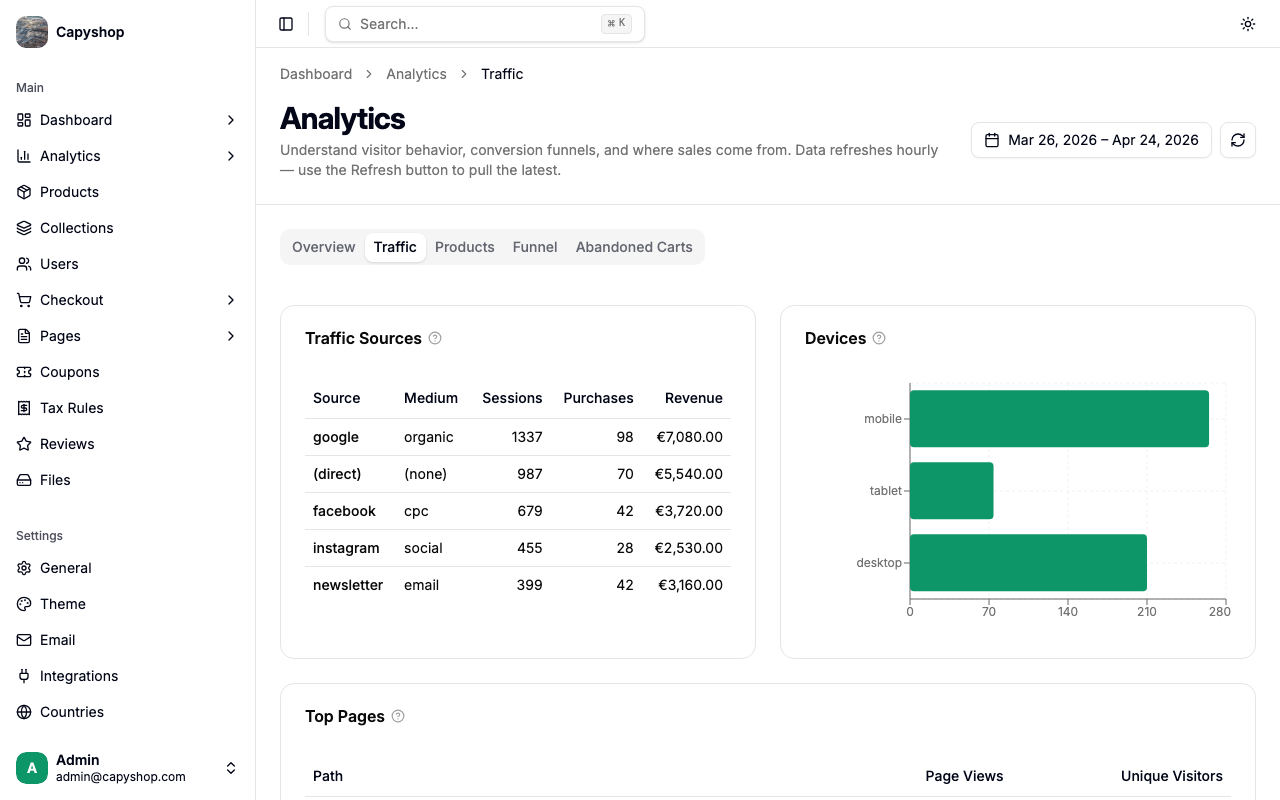
Task: Click Dashboard in the breadcrumb
Action: pos(316,74)
